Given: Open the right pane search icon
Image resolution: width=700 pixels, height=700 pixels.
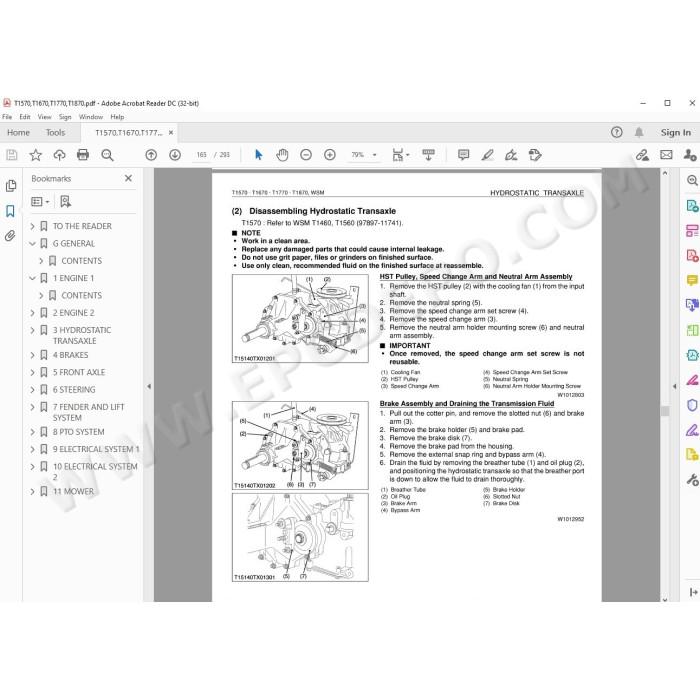Looking at the screenshot, I should pyautogui.click(x=692, y=180).
